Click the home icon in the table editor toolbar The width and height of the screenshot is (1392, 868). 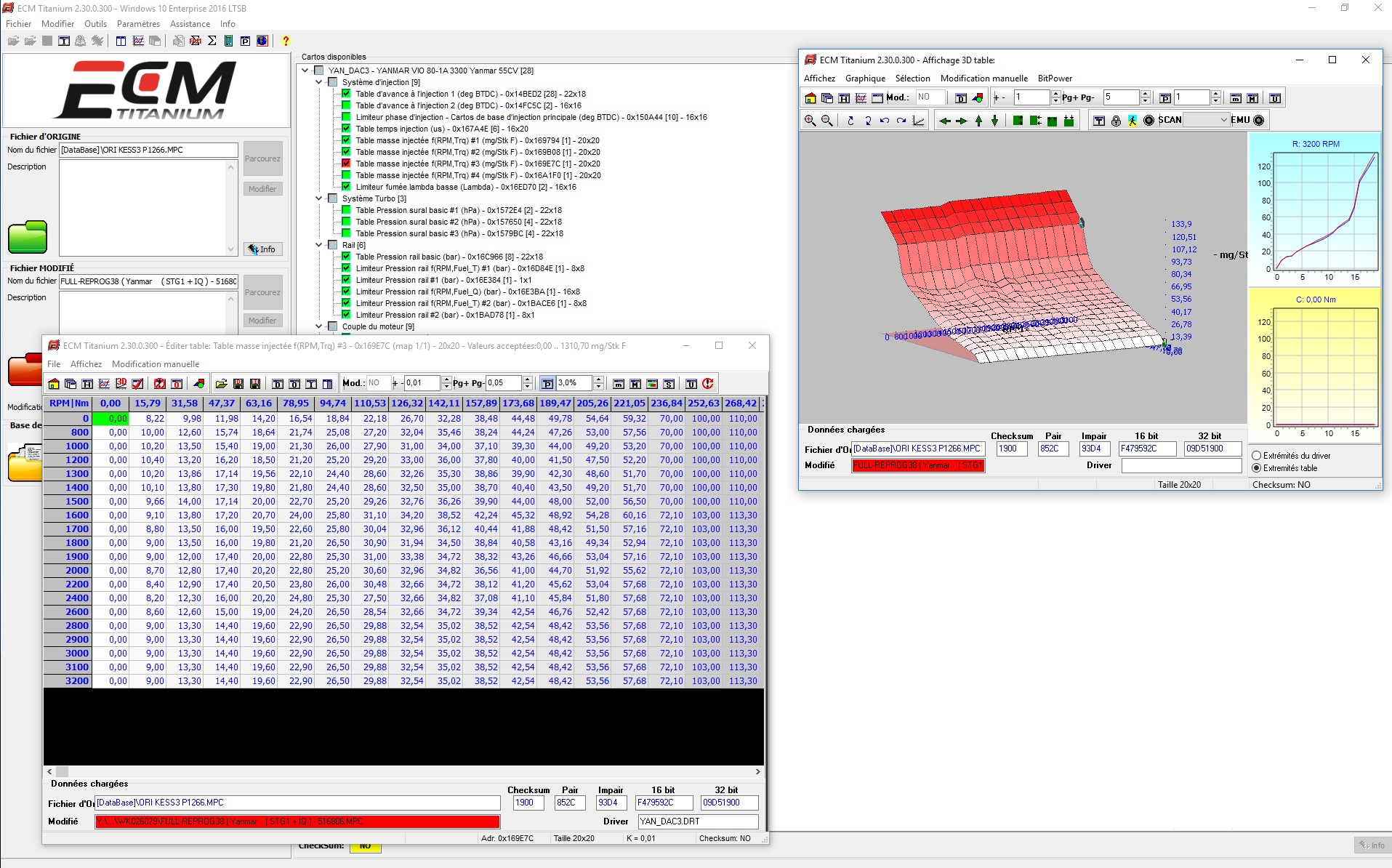pyautogui.click(x=54, y=383)
